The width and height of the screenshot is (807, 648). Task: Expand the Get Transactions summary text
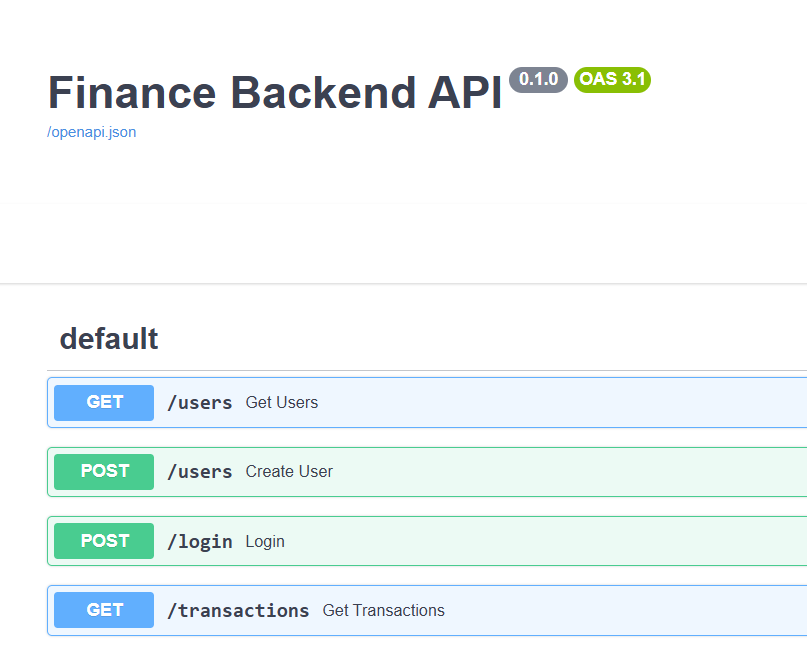pos(383,610)
